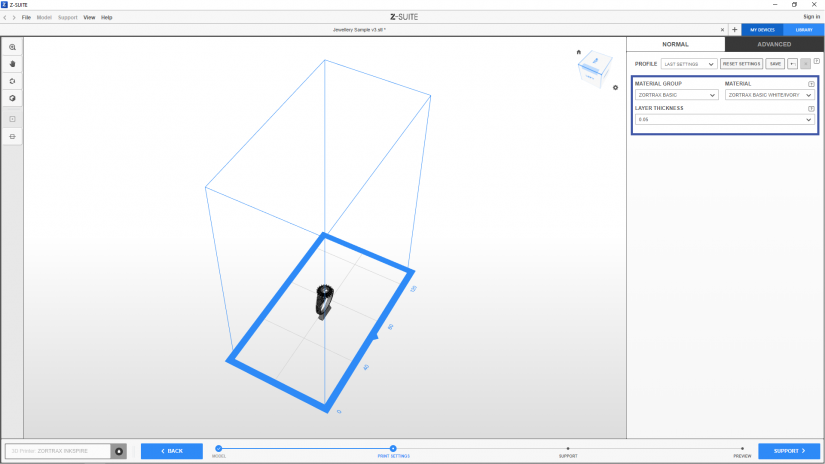Add a new tab with plus

[x=735, y=30]
